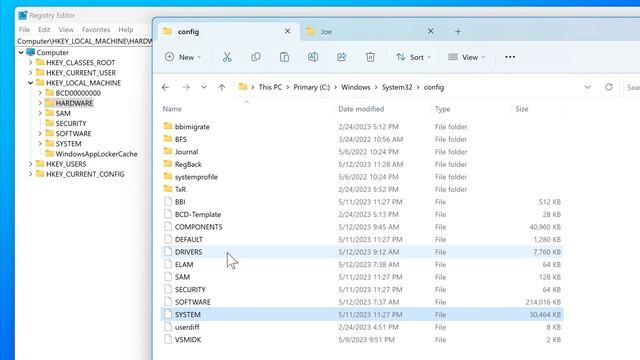Go forward with the right arrow button
Viewport: 640px width, 360px height.
[x=186, y=87]
